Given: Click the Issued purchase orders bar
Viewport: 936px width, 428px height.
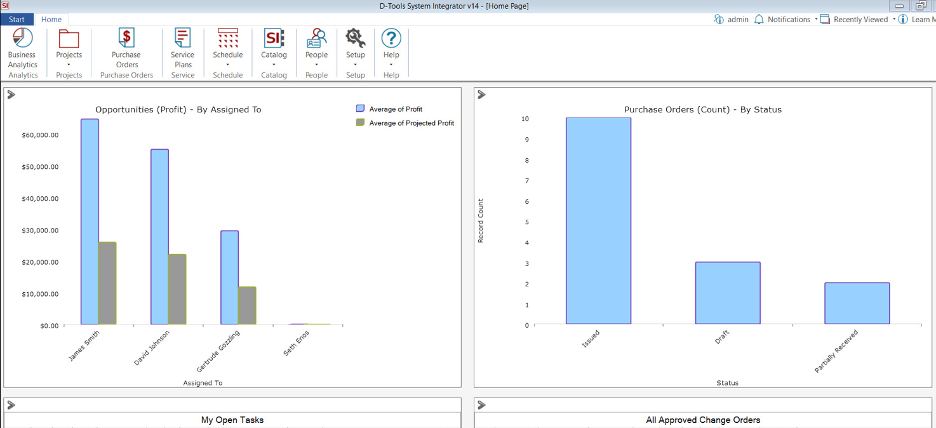Looking at the screenshot, I should (x=599, y=221).
